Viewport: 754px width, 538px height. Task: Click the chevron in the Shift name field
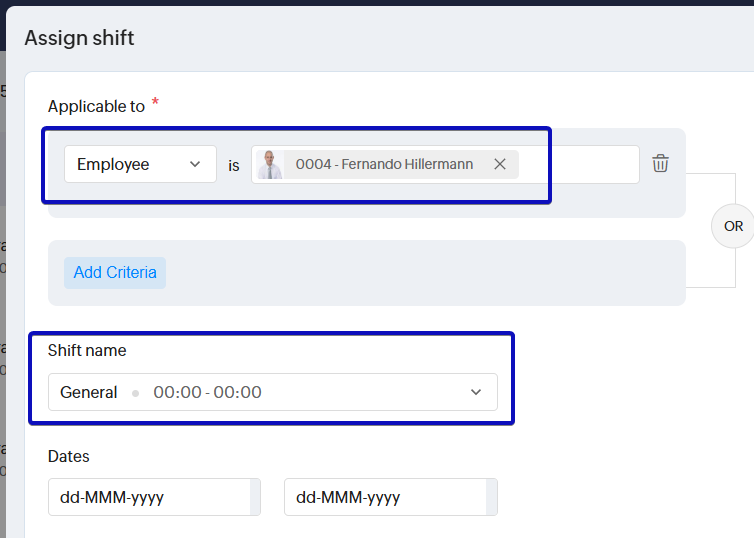click(x=476, y=392)
